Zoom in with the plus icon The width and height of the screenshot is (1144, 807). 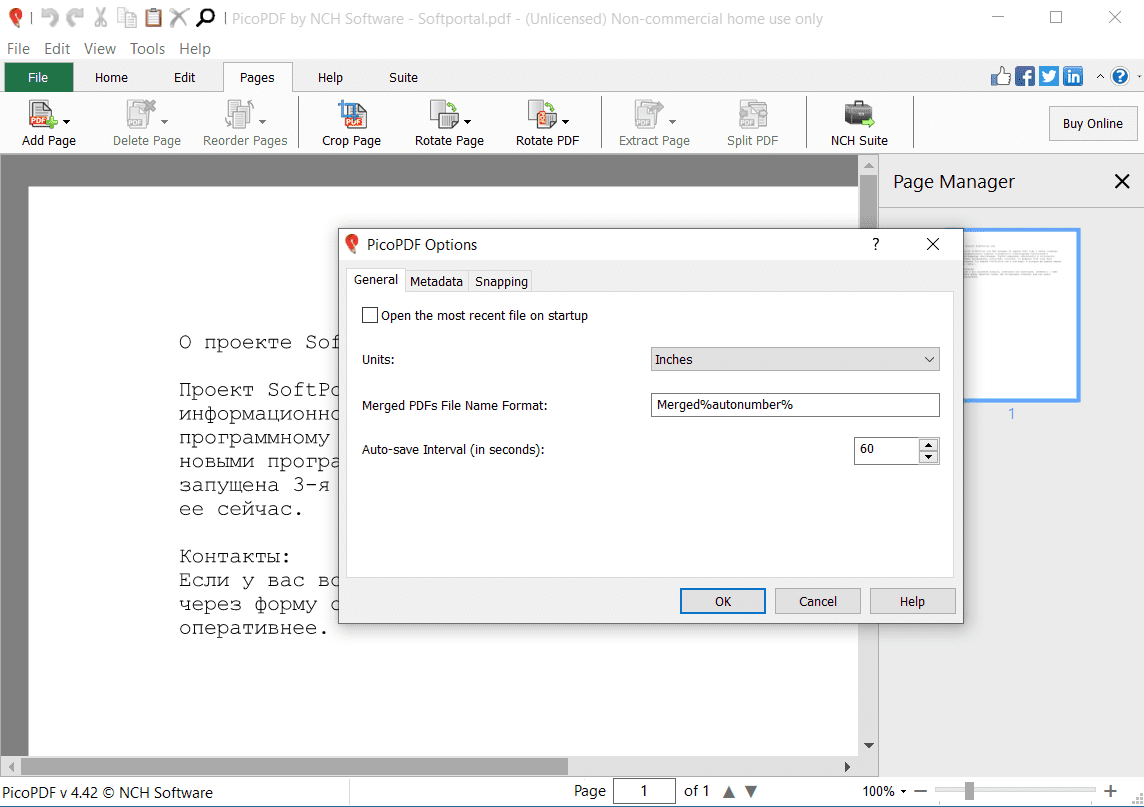tap(1110, 791)
